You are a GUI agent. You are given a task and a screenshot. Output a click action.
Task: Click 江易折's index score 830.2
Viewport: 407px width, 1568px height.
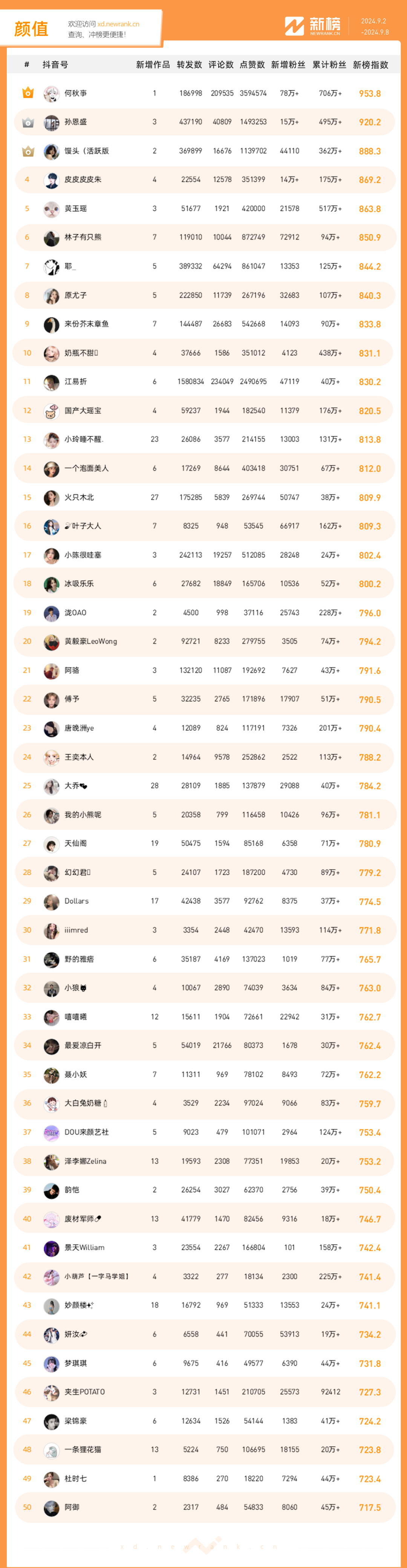coord(369,382)
